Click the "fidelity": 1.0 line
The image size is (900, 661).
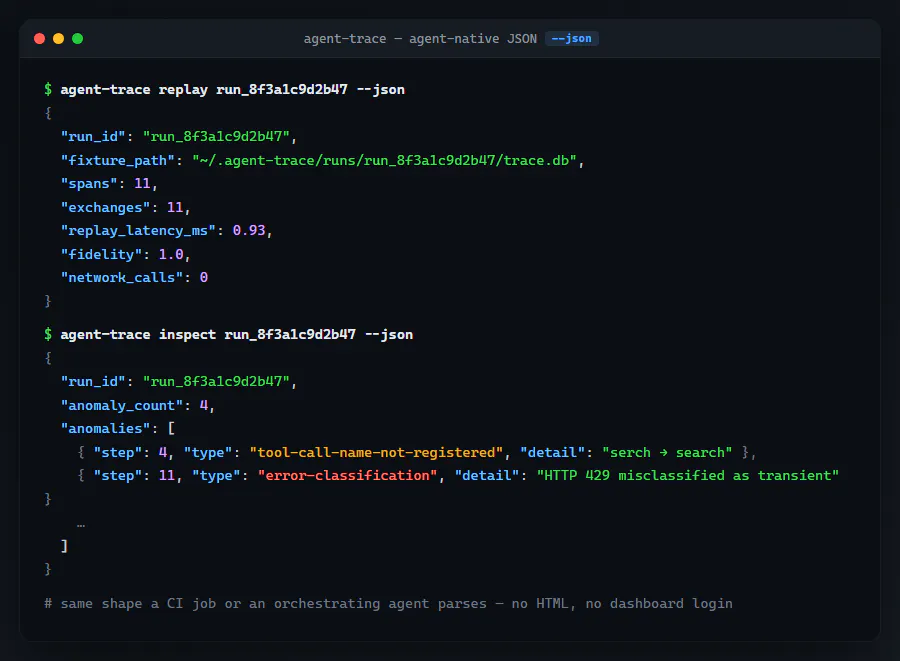(125, 254)
